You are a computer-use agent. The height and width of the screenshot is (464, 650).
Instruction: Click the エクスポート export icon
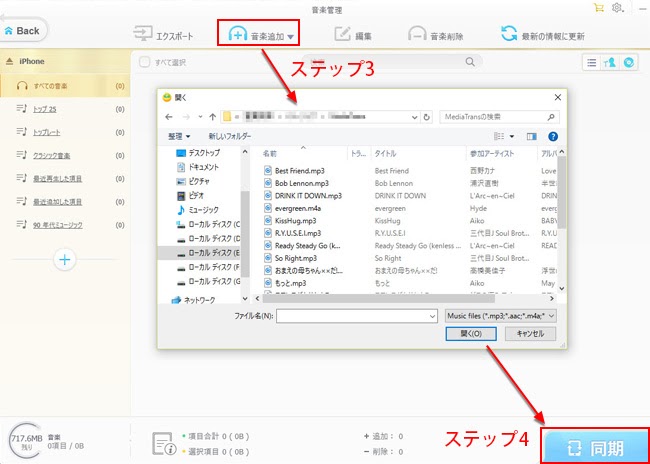click(143, 34)
